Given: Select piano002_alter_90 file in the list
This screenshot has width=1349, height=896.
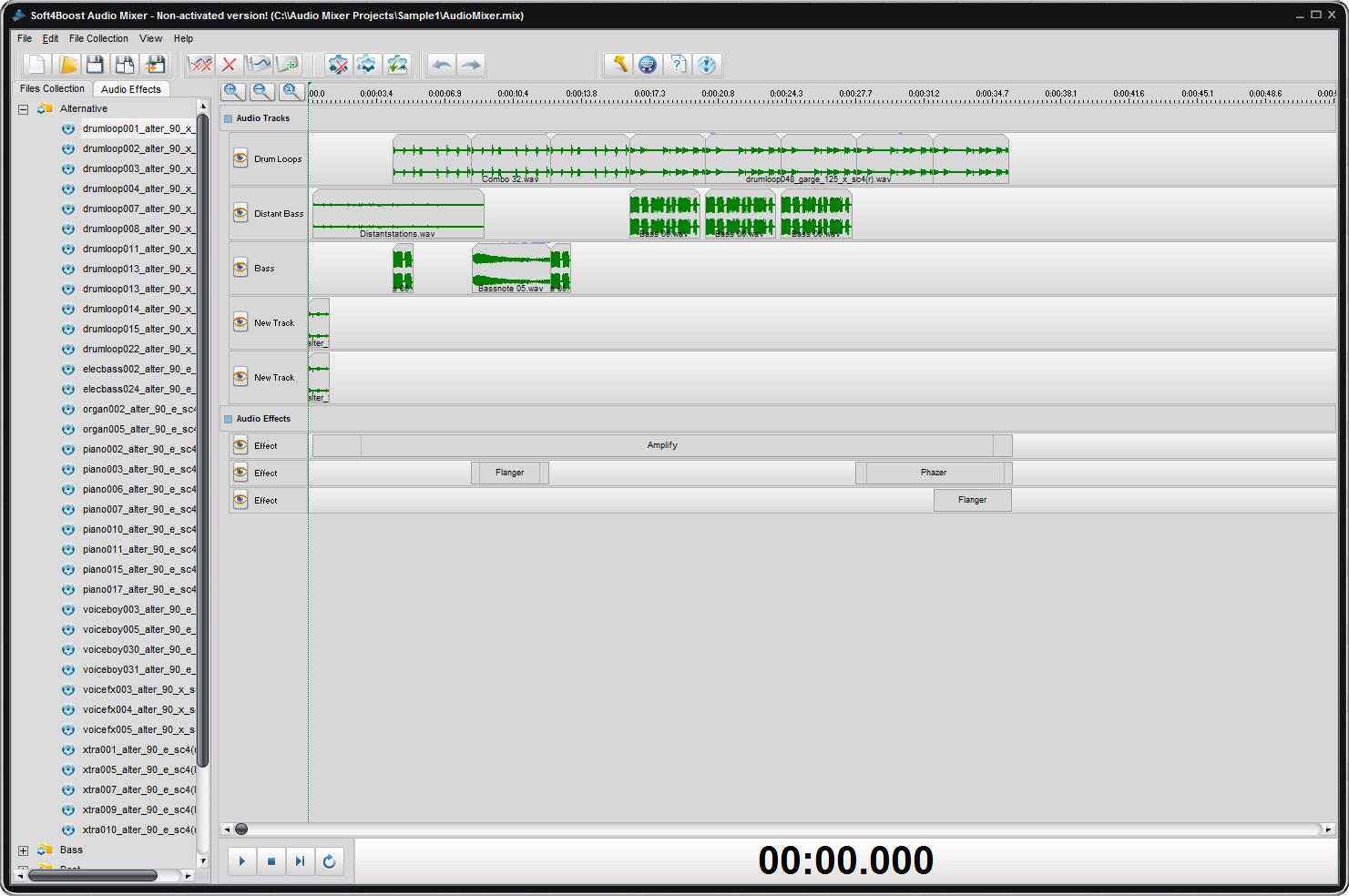Looking at the screenshot, I should (138, 449).
